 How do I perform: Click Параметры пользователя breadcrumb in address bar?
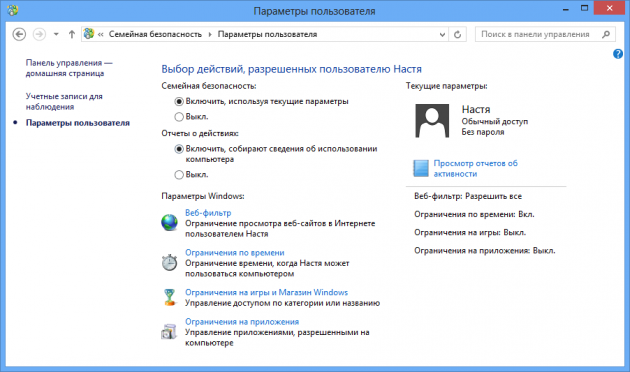click(267, 35)
